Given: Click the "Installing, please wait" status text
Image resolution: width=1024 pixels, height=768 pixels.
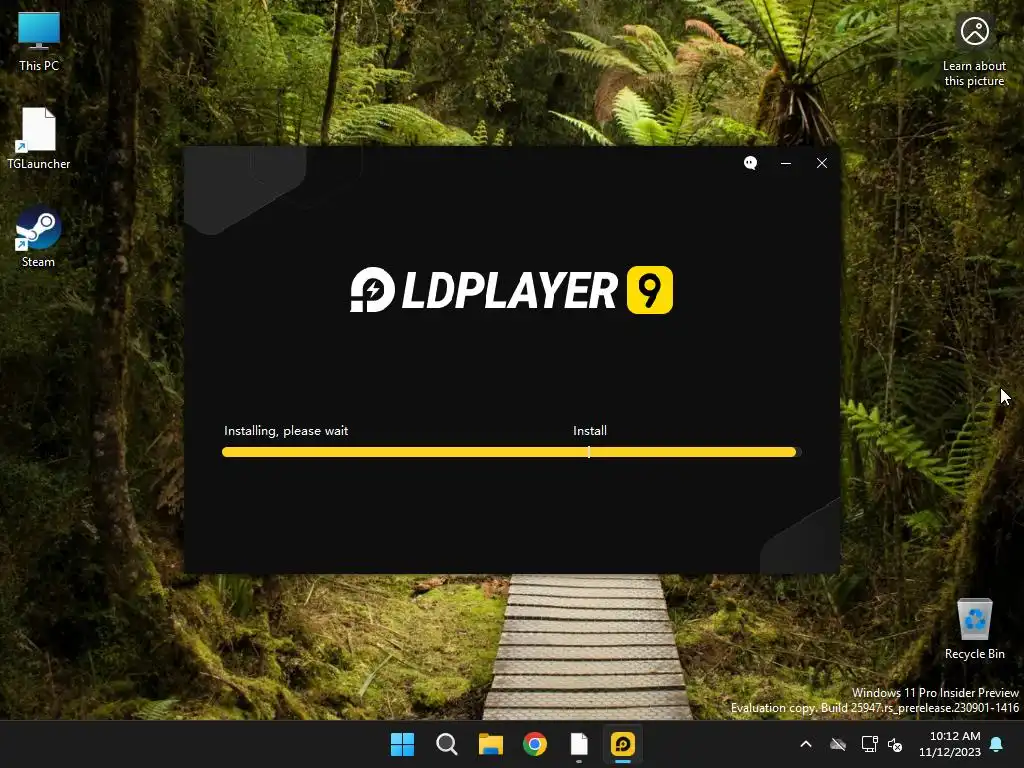Looking at the screenshot, I should point(286,431).
